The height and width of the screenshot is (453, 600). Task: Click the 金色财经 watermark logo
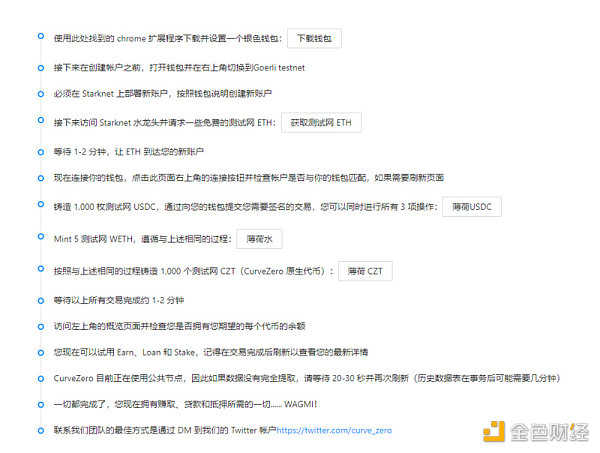click(540, 430)
